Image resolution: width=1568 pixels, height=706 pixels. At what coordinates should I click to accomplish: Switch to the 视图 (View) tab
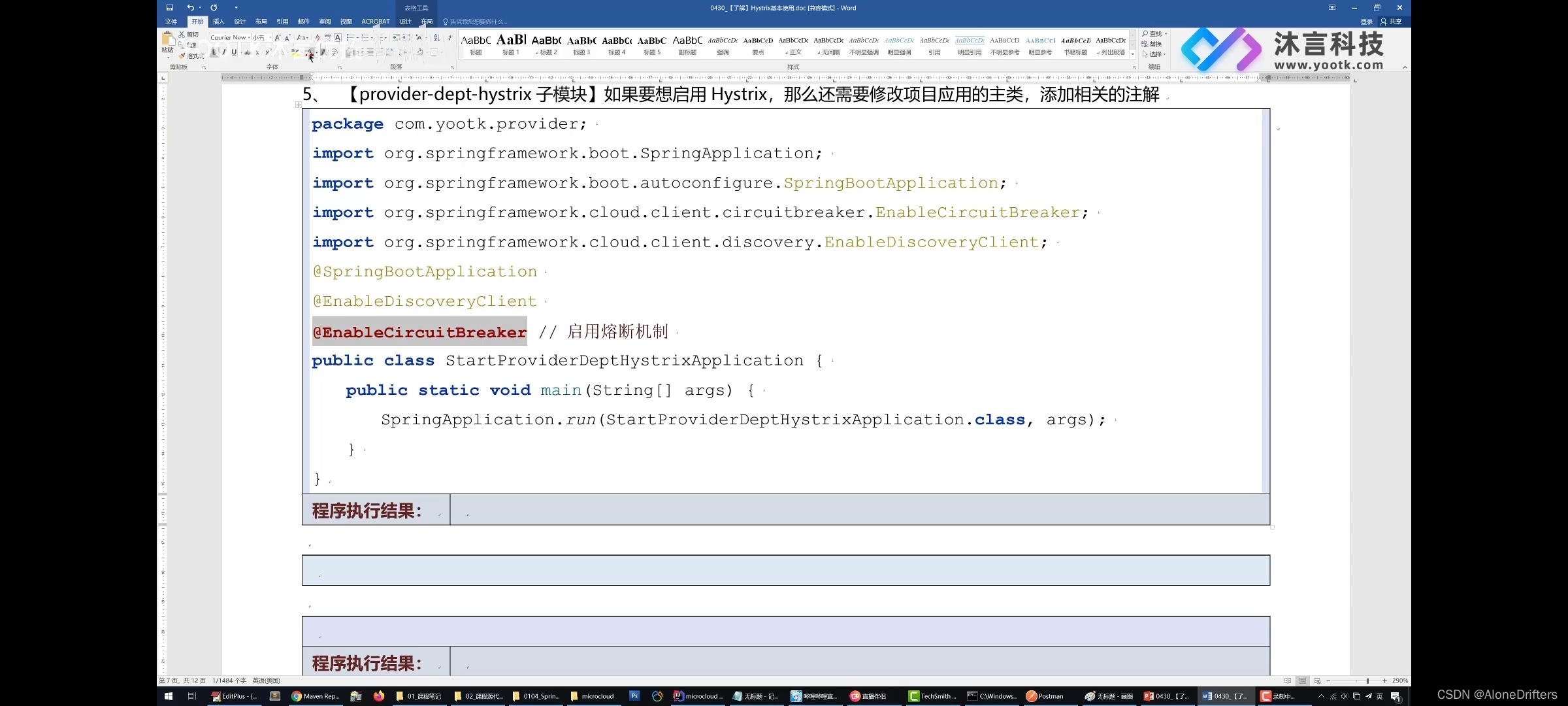click(x=346, y=22)
